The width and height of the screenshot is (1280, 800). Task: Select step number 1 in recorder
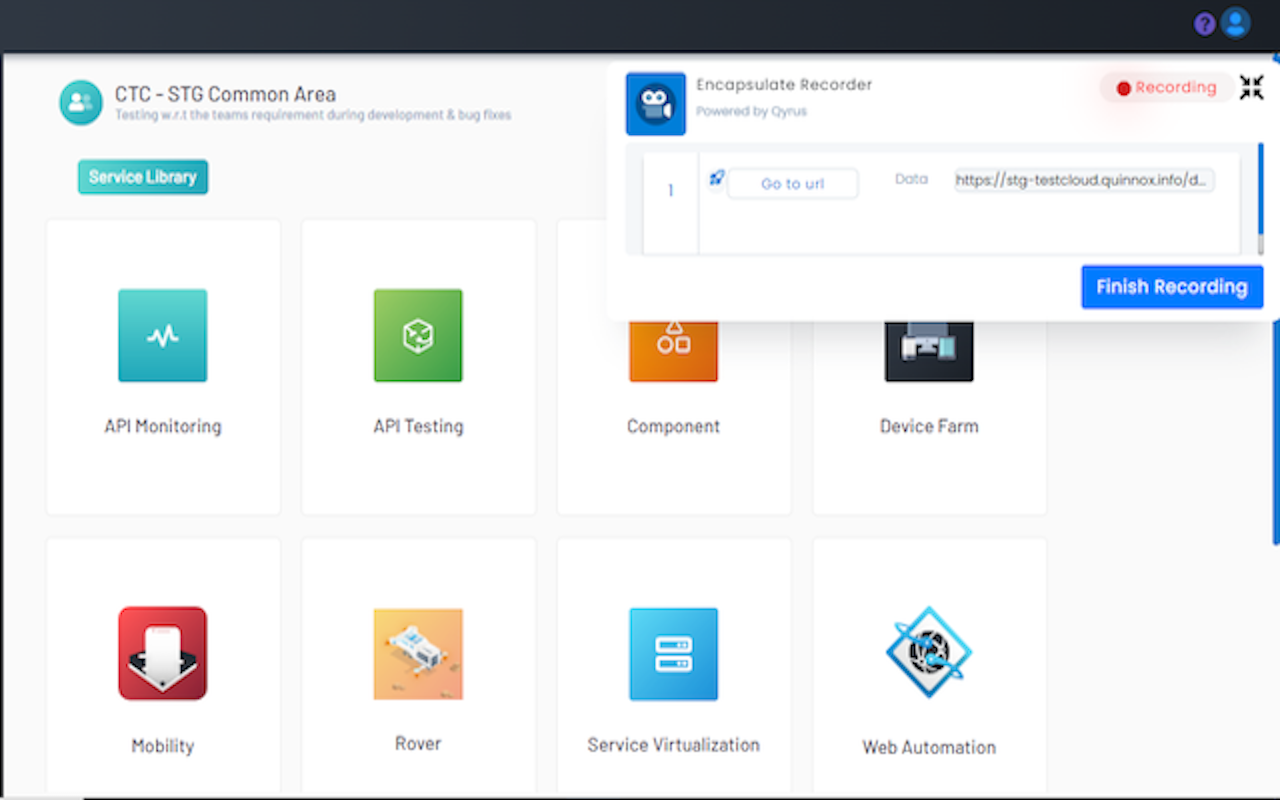pyautogui.click(x=670, y=191)
